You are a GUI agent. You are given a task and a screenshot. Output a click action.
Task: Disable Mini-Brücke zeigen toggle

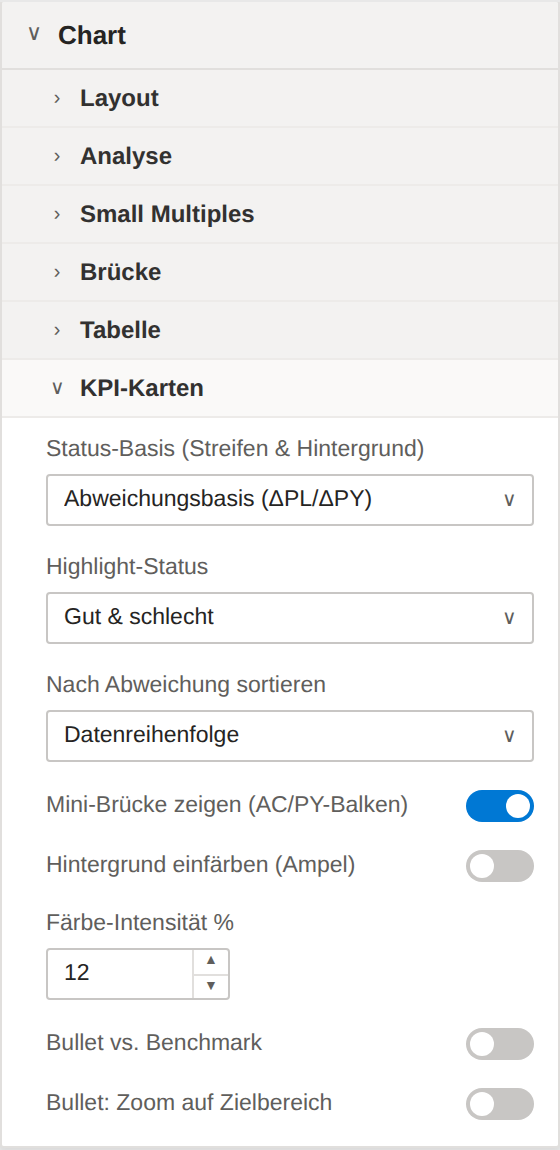tap(500, 805)
